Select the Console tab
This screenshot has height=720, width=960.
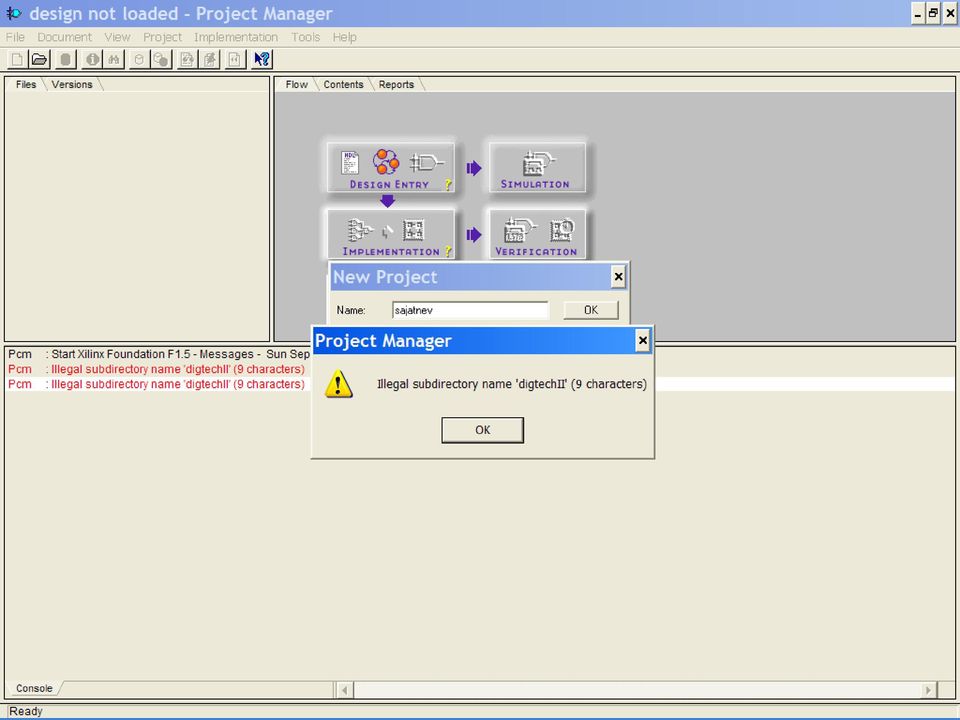click(x=34, y=688)
